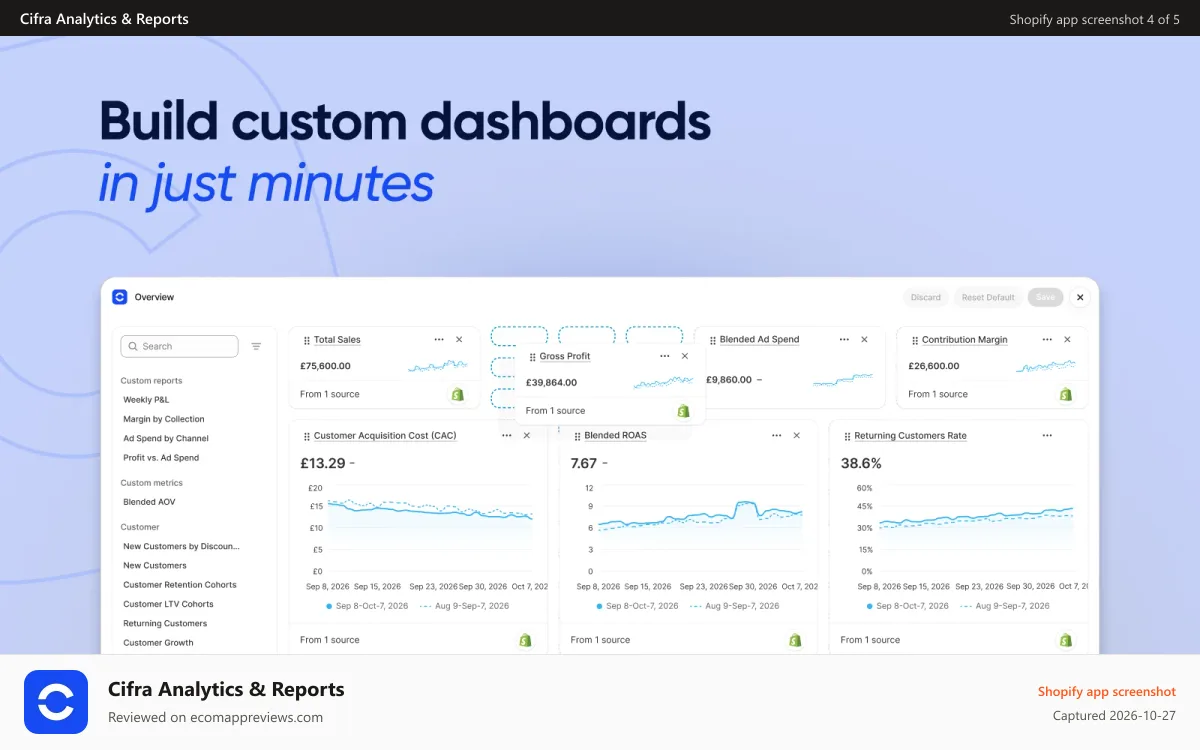Click the Customer Acquisition Cost (CAC) title

385,436
